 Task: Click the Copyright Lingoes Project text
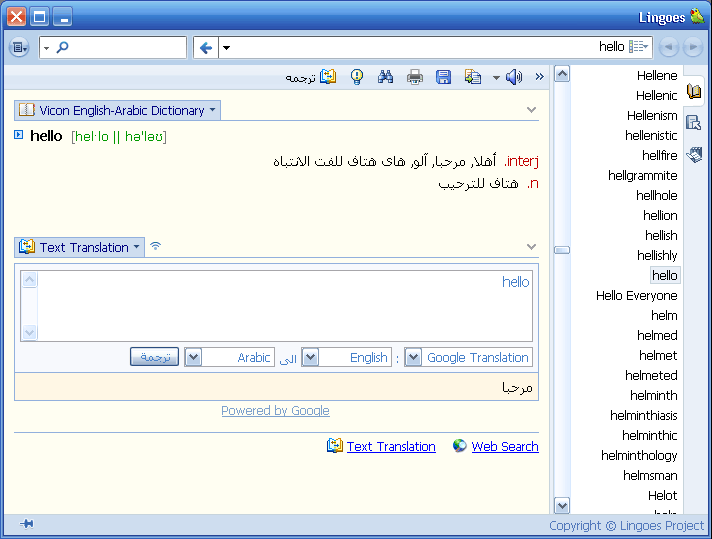point(627,525)
